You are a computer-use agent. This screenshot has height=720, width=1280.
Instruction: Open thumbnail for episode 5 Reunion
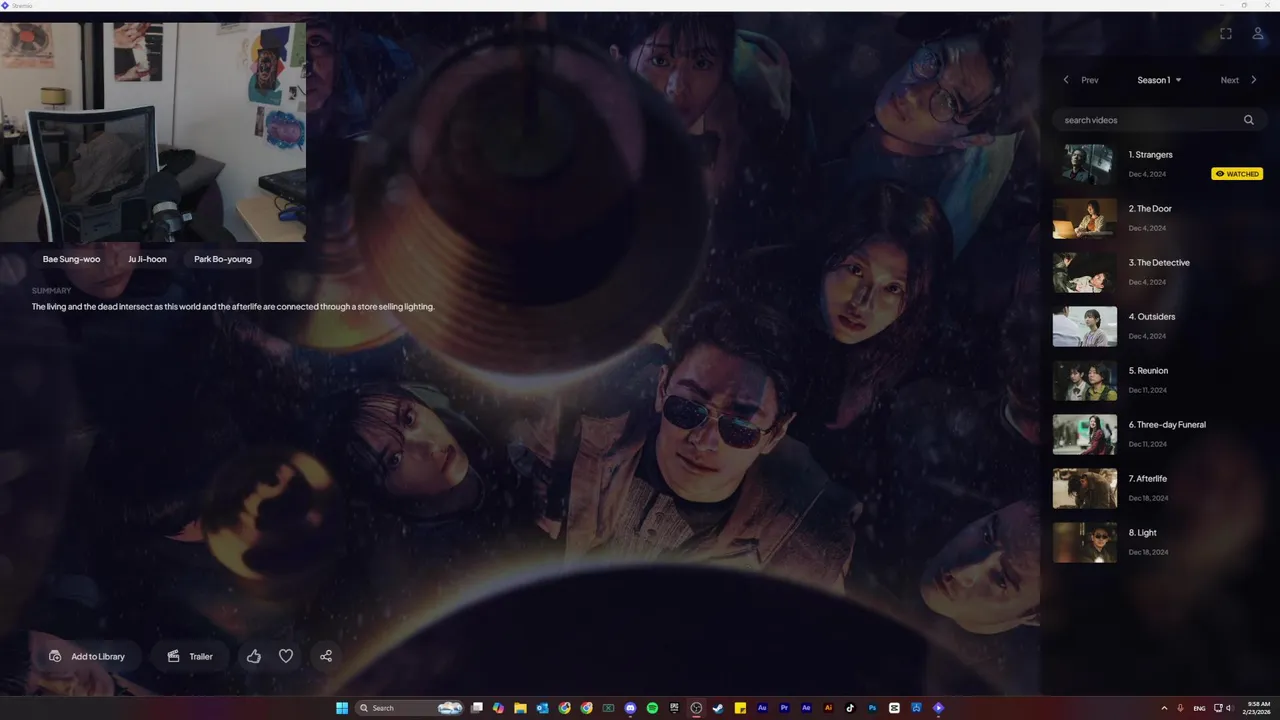click(1085, 380)
